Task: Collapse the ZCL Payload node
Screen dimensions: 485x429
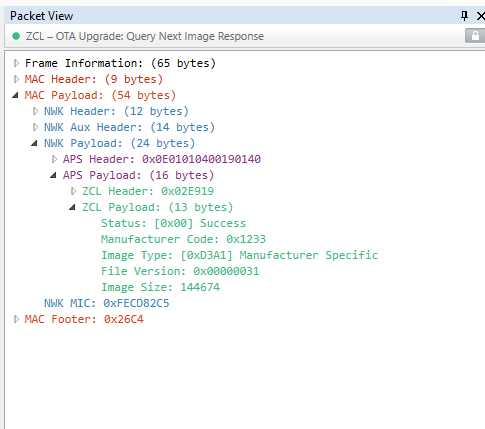Action: (x=72, y=207)
